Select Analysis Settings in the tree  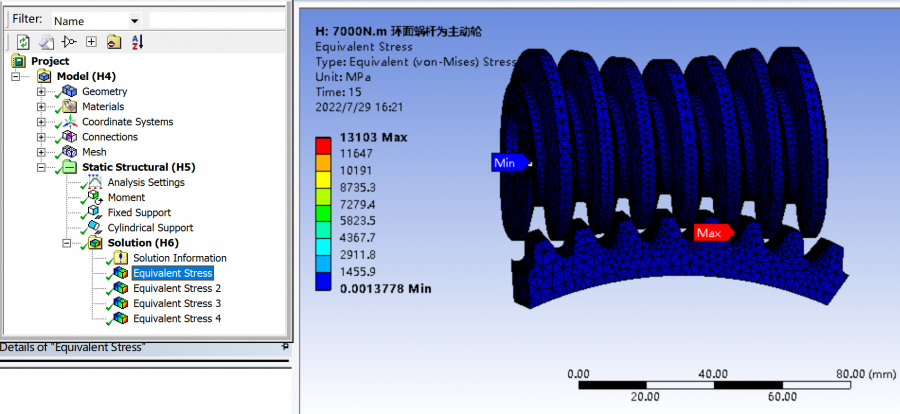tap(145, 182)
